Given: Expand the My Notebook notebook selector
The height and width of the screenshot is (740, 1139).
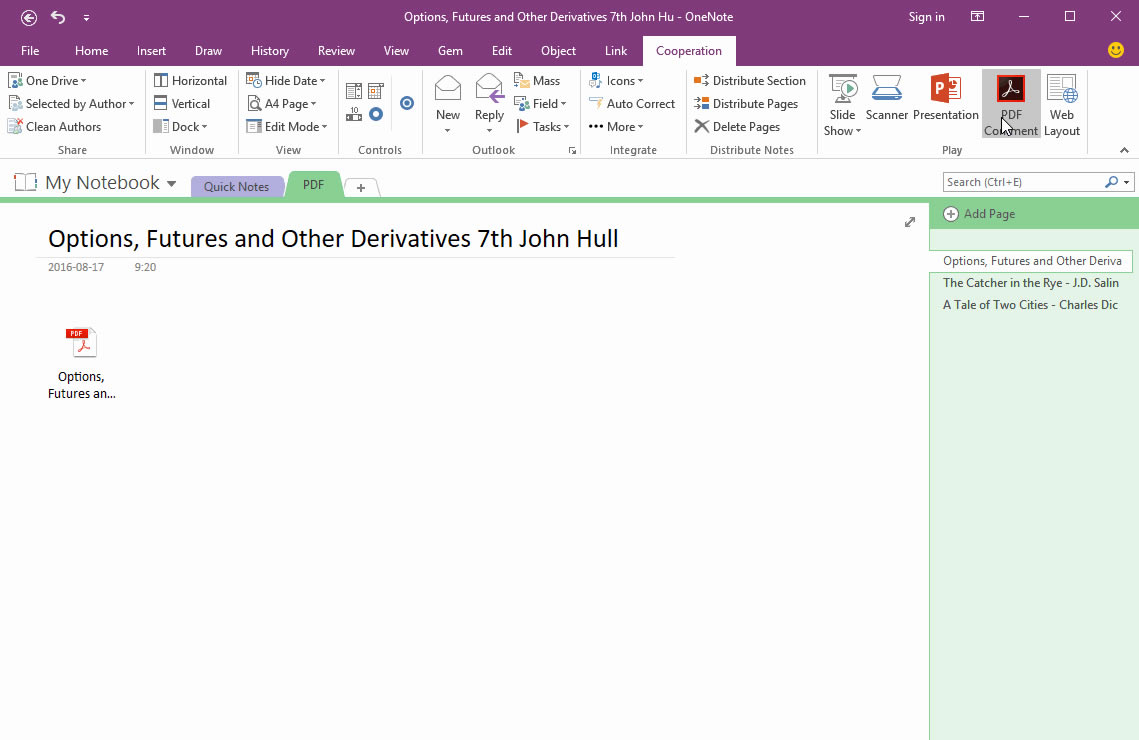Looking at the screenshot, I should [172, 183].
